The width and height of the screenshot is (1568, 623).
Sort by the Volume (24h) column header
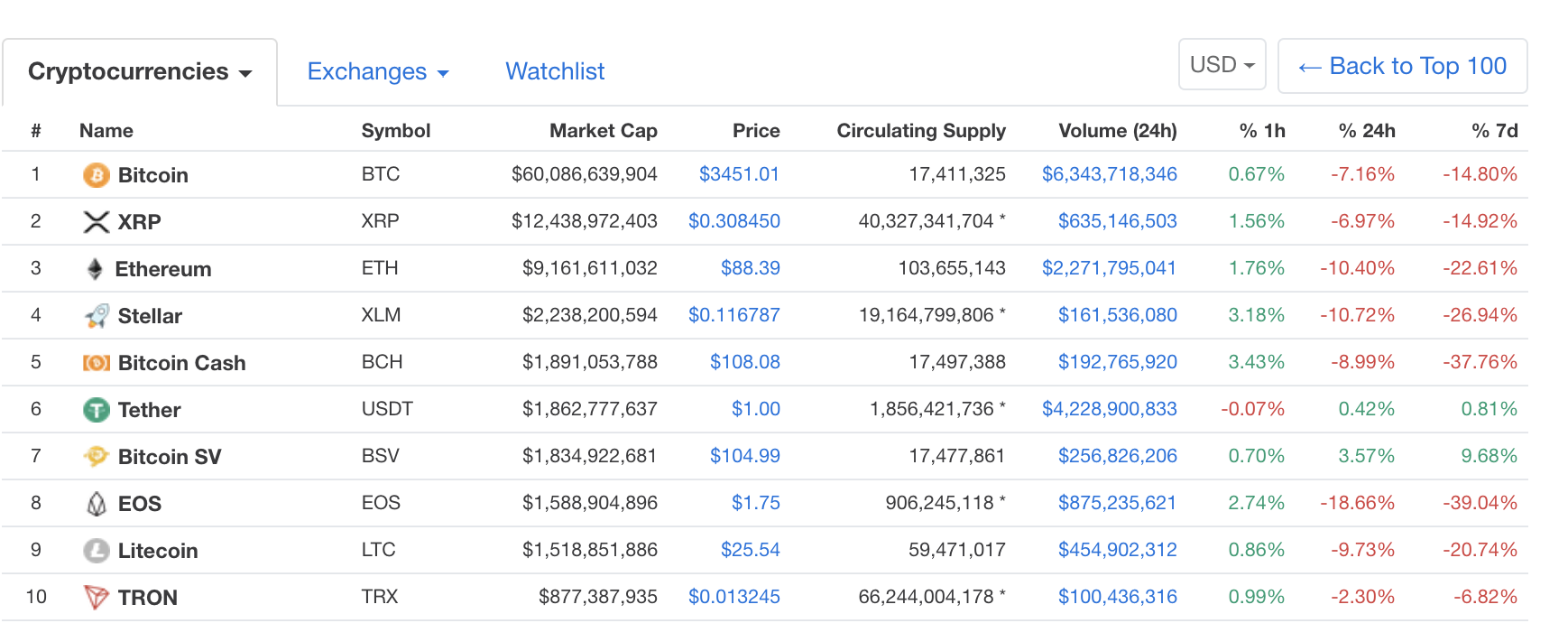point(1117,131)
